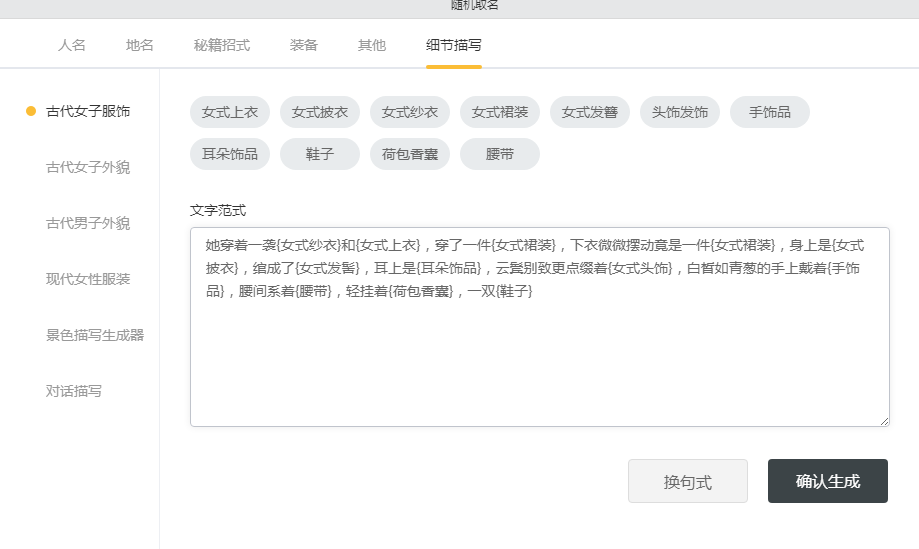Choose 古代女子服饰 in the sidebar
Screen dimensions: 919x549
[88, 111]
